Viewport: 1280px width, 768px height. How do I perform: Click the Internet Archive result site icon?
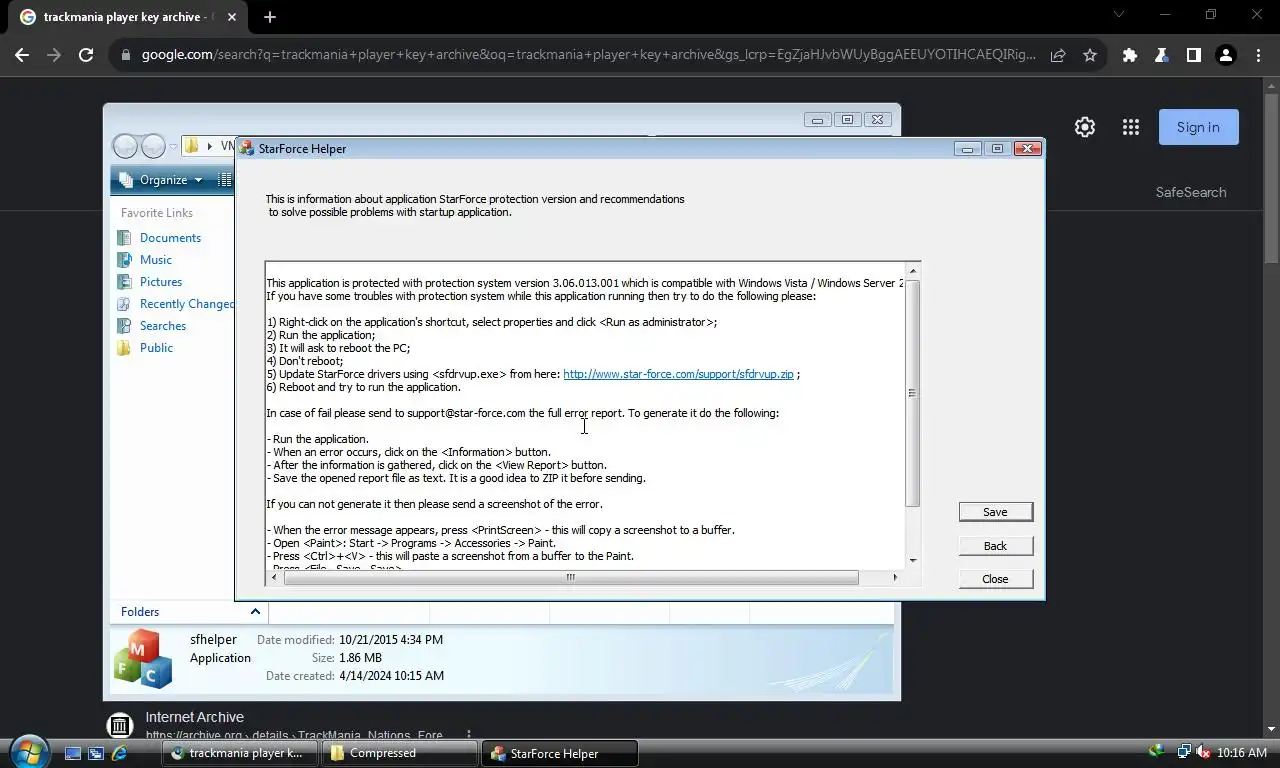tap(119, 725)
